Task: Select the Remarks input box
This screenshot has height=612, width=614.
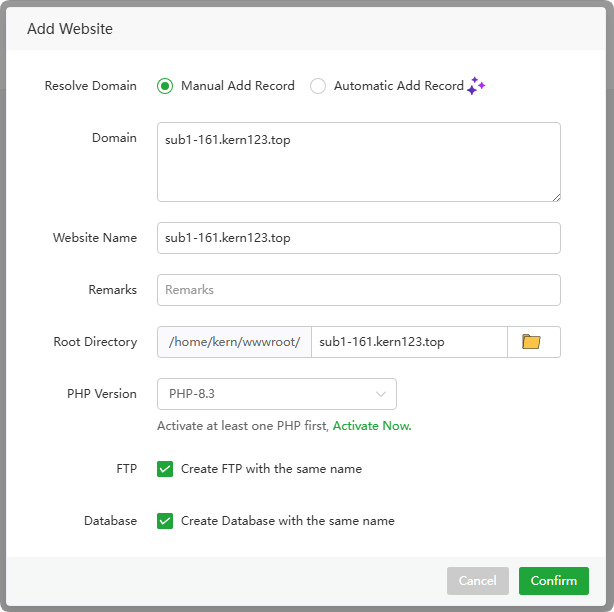Action: coord(358,290)
